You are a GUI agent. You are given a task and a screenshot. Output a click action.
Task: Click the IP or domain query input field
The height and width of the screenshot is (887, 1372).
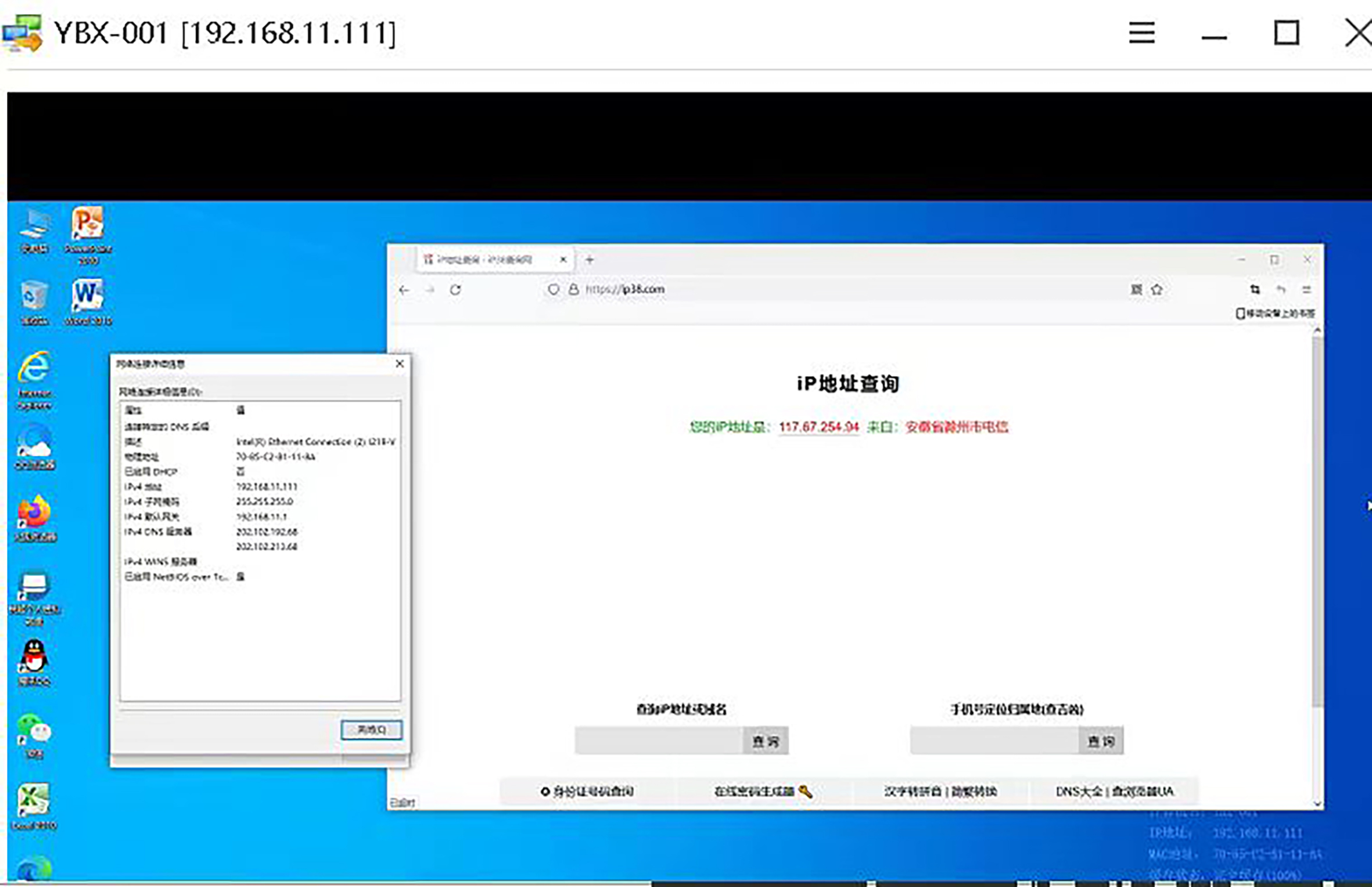pos(659,741)
